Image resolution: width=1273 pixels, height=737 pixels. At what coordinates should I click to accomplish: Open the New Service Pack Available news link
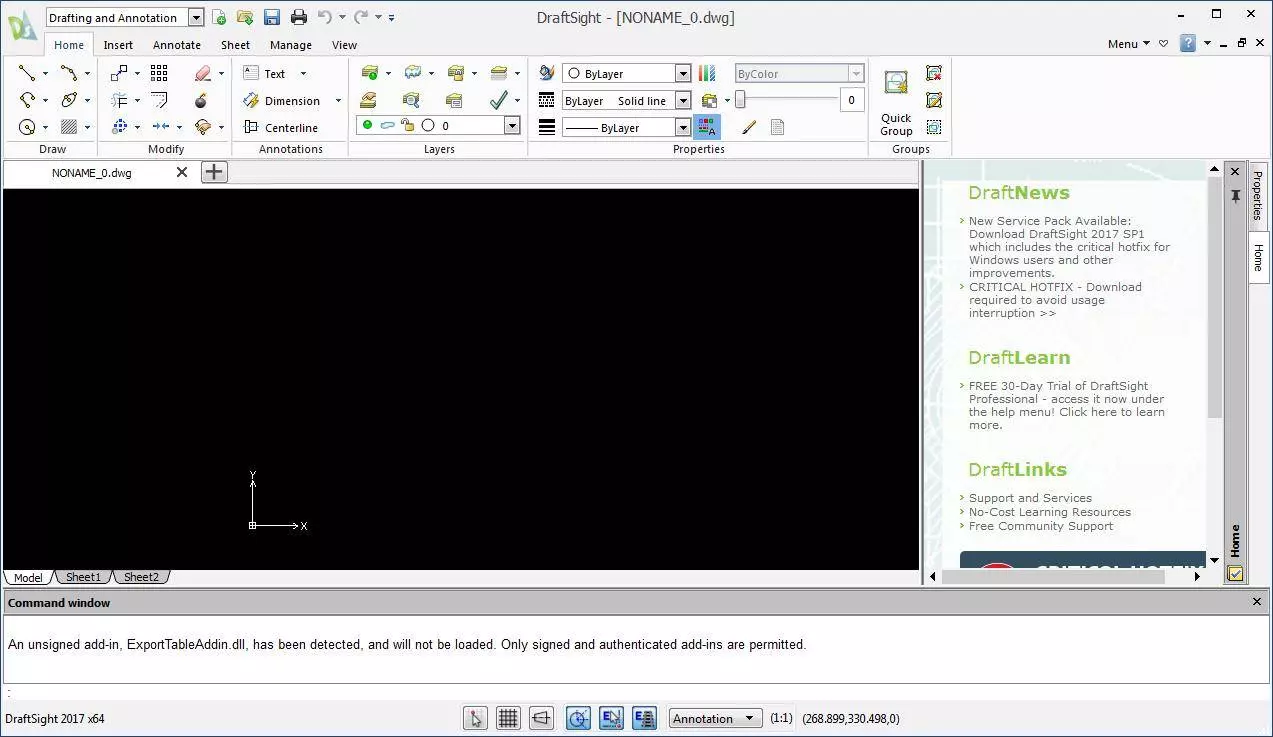tap(1069, 247)
